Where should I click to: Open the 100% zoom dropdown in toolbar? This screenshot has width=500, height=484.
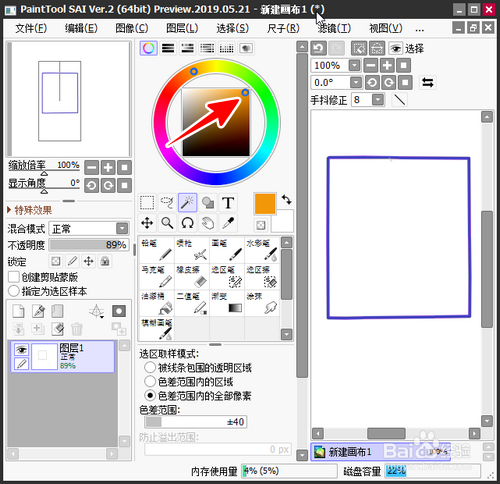tap(354, 65)
